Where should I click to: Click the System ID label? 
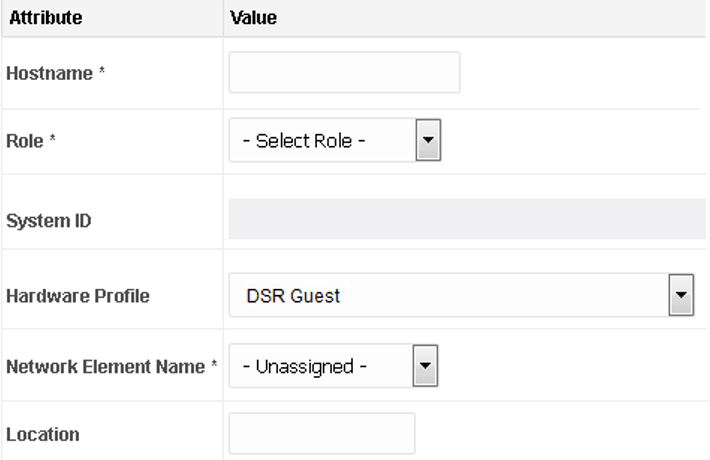[49, 220]
